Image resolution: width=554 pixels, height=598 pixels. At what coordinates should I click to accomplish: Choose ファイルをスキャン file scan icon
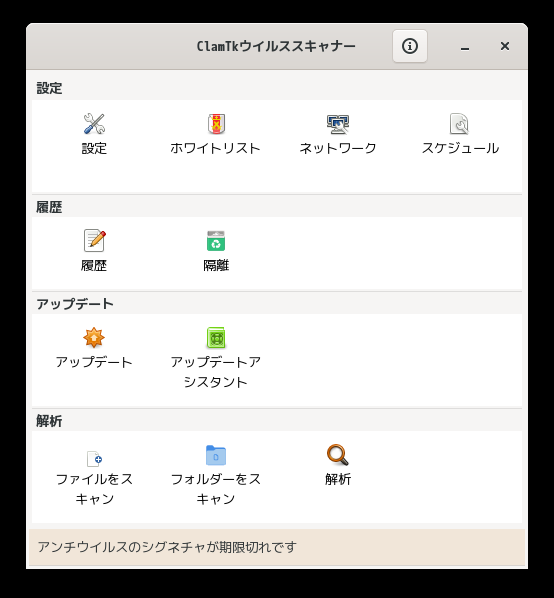point(94,459)
